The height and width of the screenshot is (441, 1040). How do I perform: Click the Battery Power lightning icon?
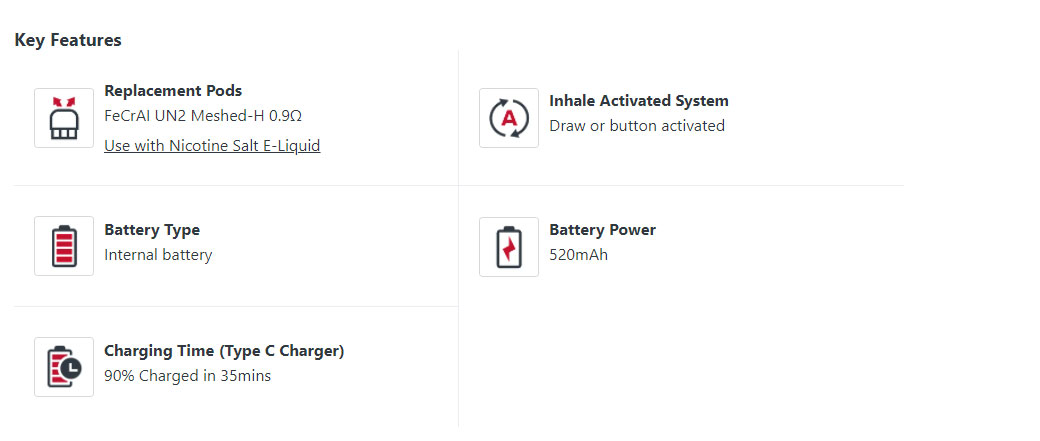pos(509,246)
